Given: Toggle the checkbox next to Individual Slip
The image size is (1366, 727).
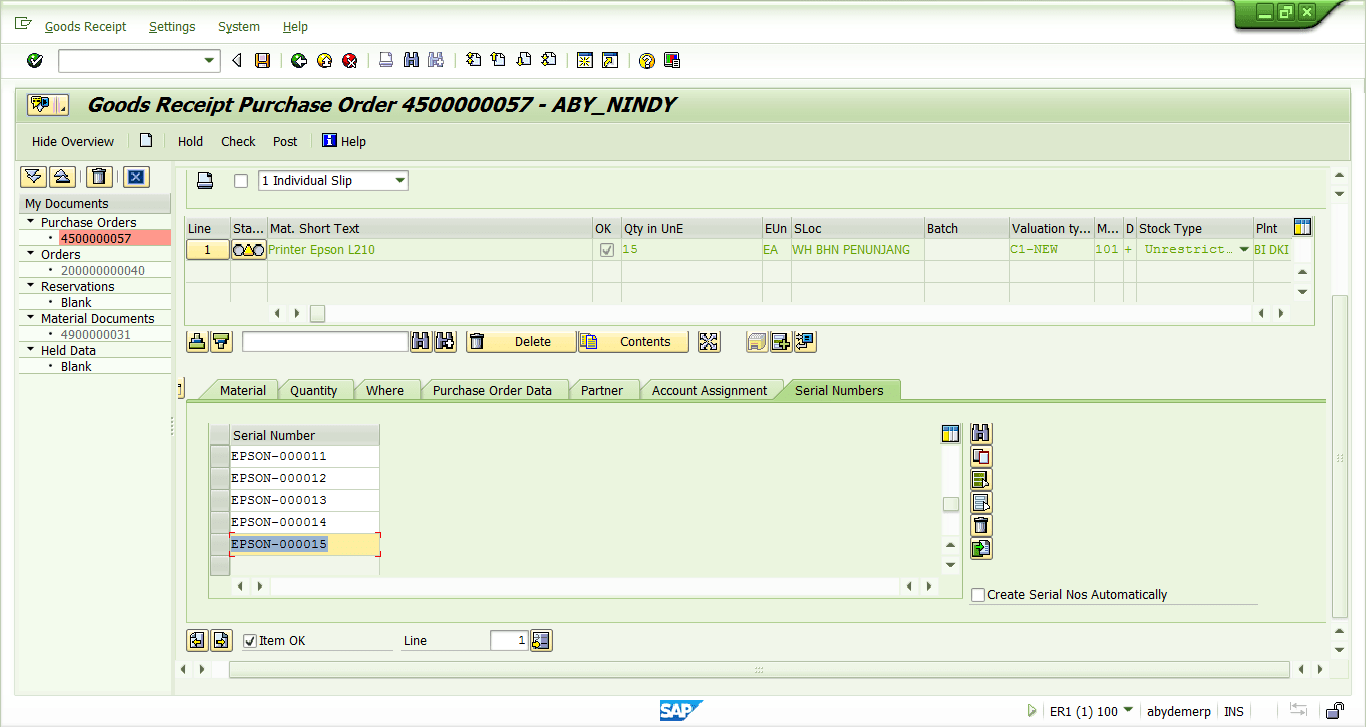Looking at the screenshot, I should click(240, 181).
